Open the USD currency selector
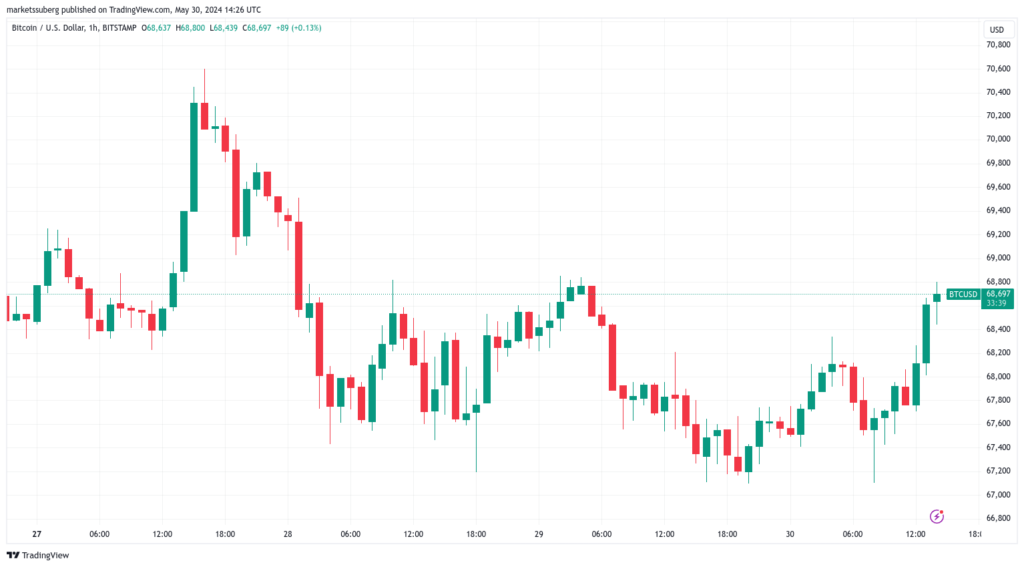The width and height of the screenshot is (1024, 567). click(x=997, y=29)
